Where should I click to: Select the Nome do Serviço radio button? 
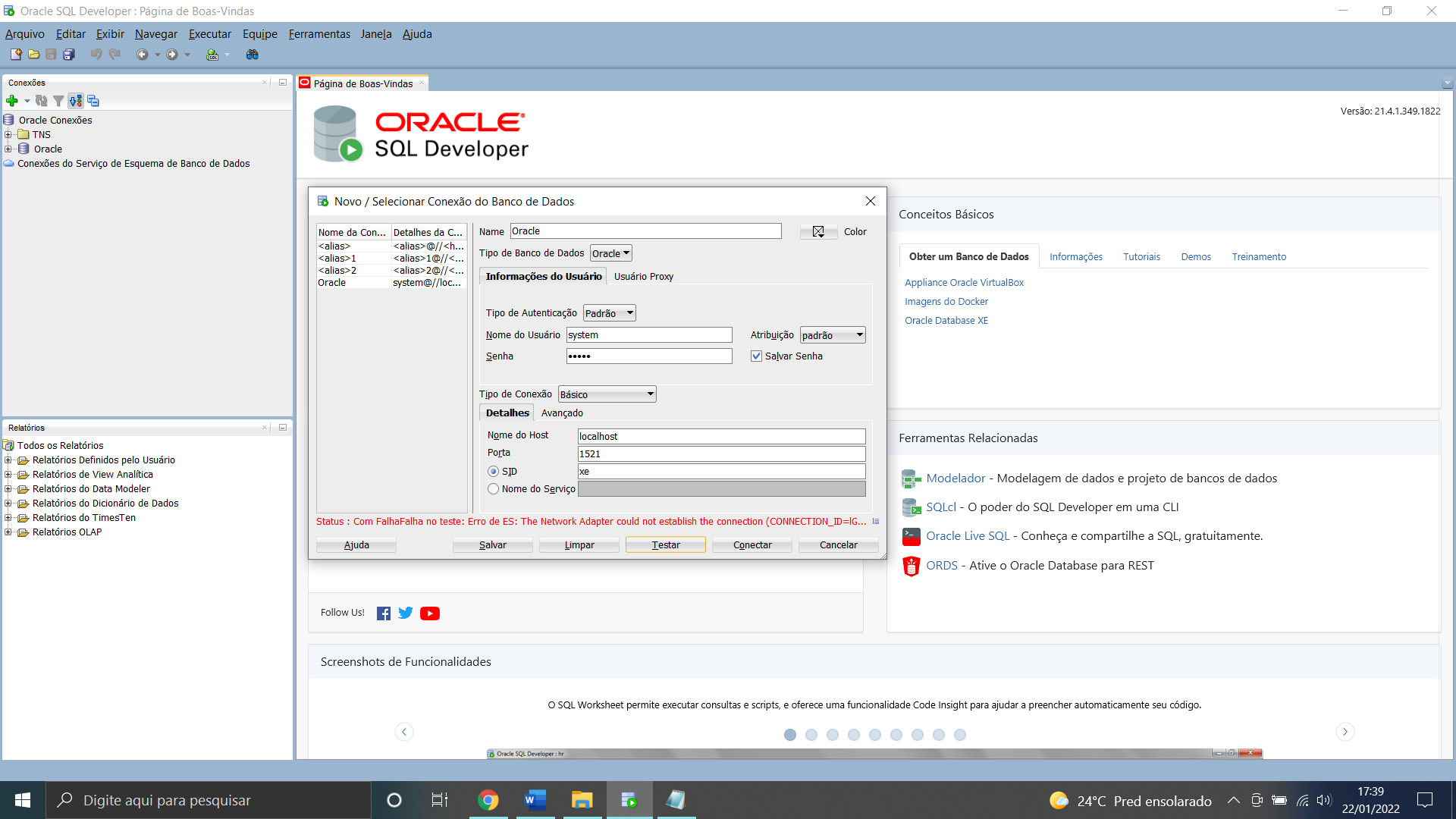[x=494, y=489]
